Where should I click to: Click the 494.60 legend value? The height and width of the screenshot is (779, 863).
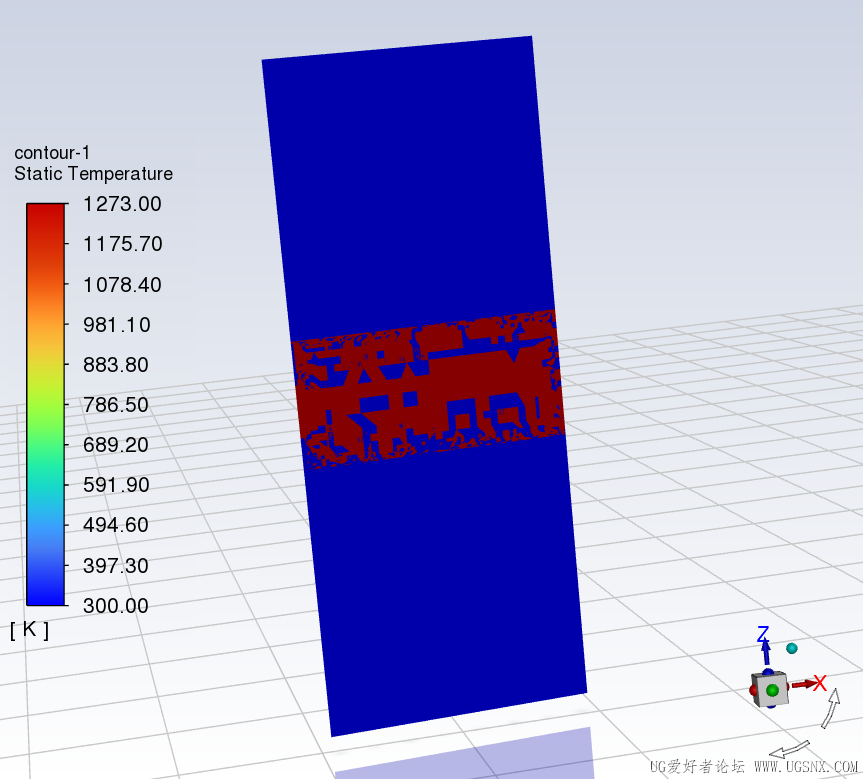tap(116, 525)
